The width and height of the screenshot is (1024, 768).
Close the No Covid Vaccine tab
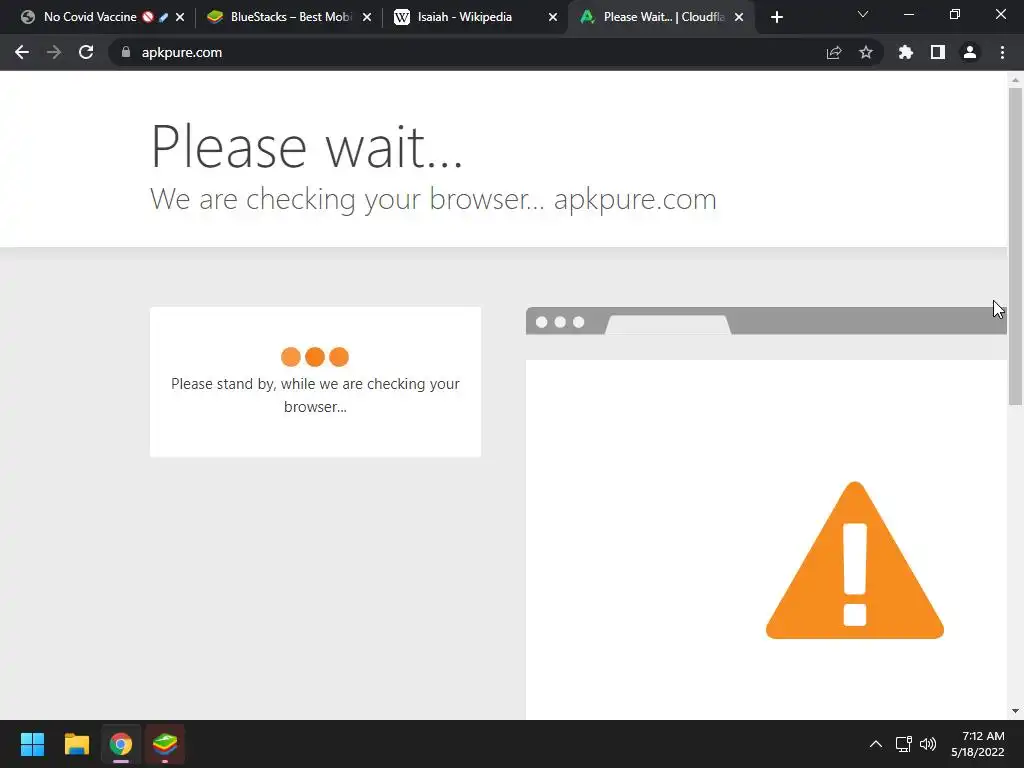tap(180, 17)
